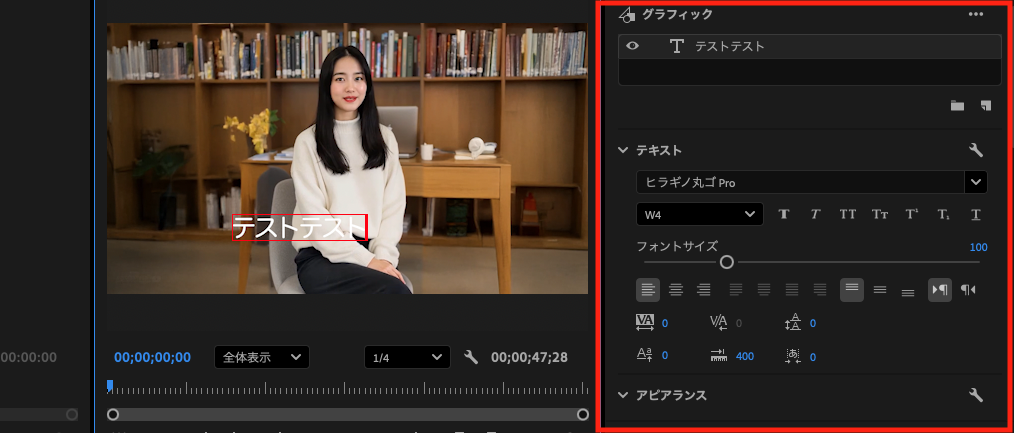
Task: Apply all caps text style
Action: [847, 214]
